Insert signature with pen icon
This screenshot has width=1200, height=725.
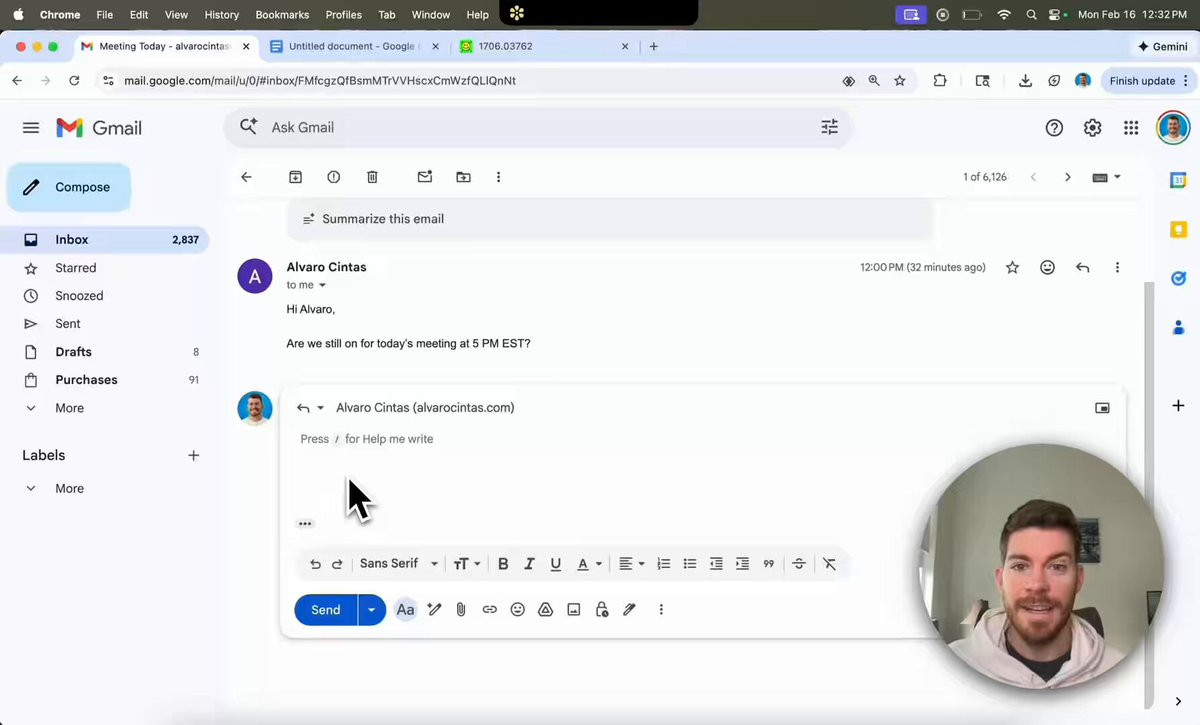[x=629, y=610]
